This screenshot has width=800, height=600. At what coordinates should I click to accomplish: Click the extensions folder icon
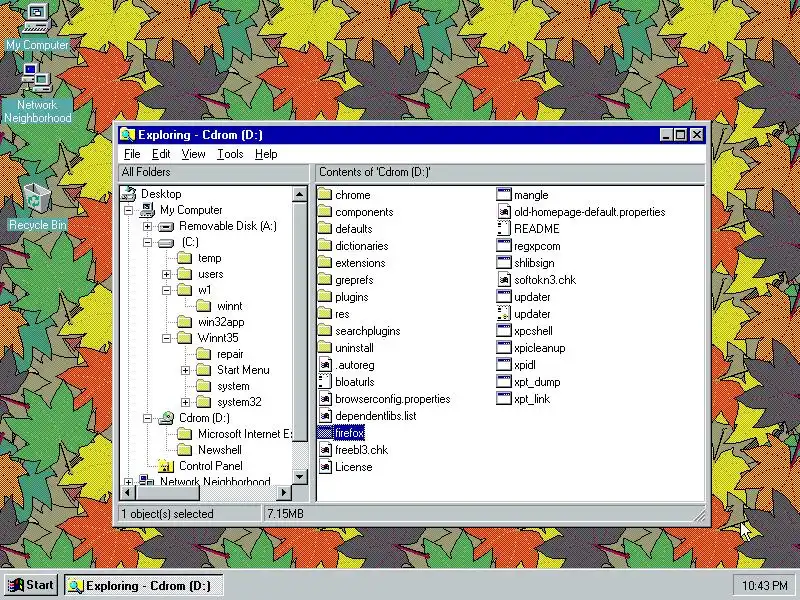pyautogui.click(x=325, y=263)
